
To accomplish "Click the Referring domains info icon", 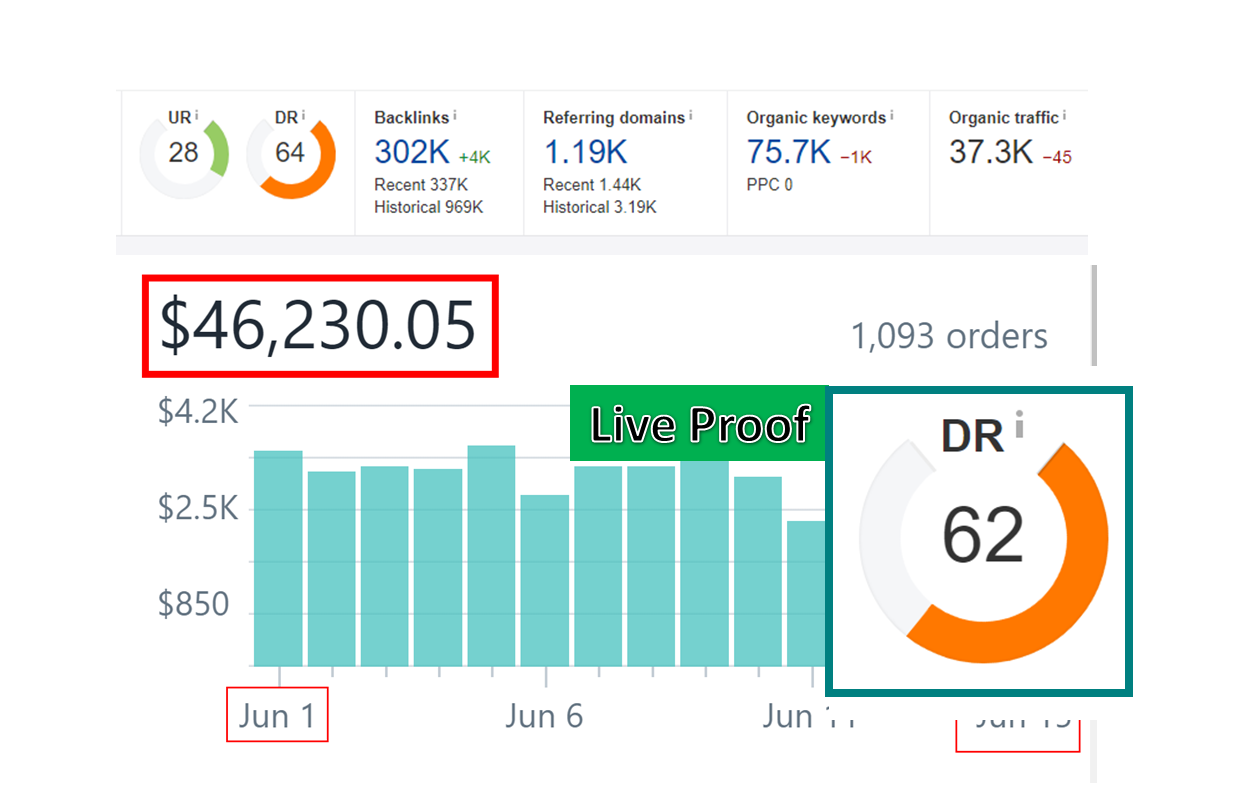I will [691, 116].
